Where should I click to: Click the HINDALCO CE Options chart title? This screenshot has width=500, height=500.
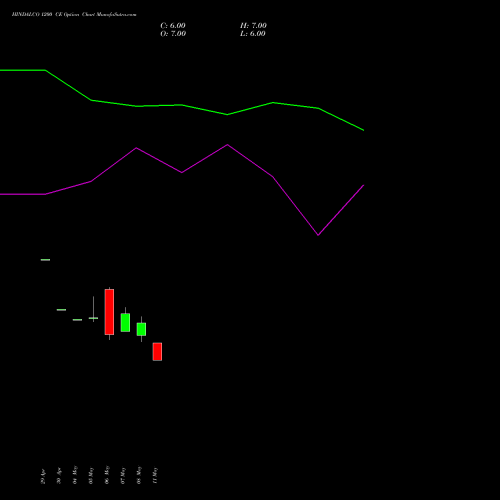point(74,15)
